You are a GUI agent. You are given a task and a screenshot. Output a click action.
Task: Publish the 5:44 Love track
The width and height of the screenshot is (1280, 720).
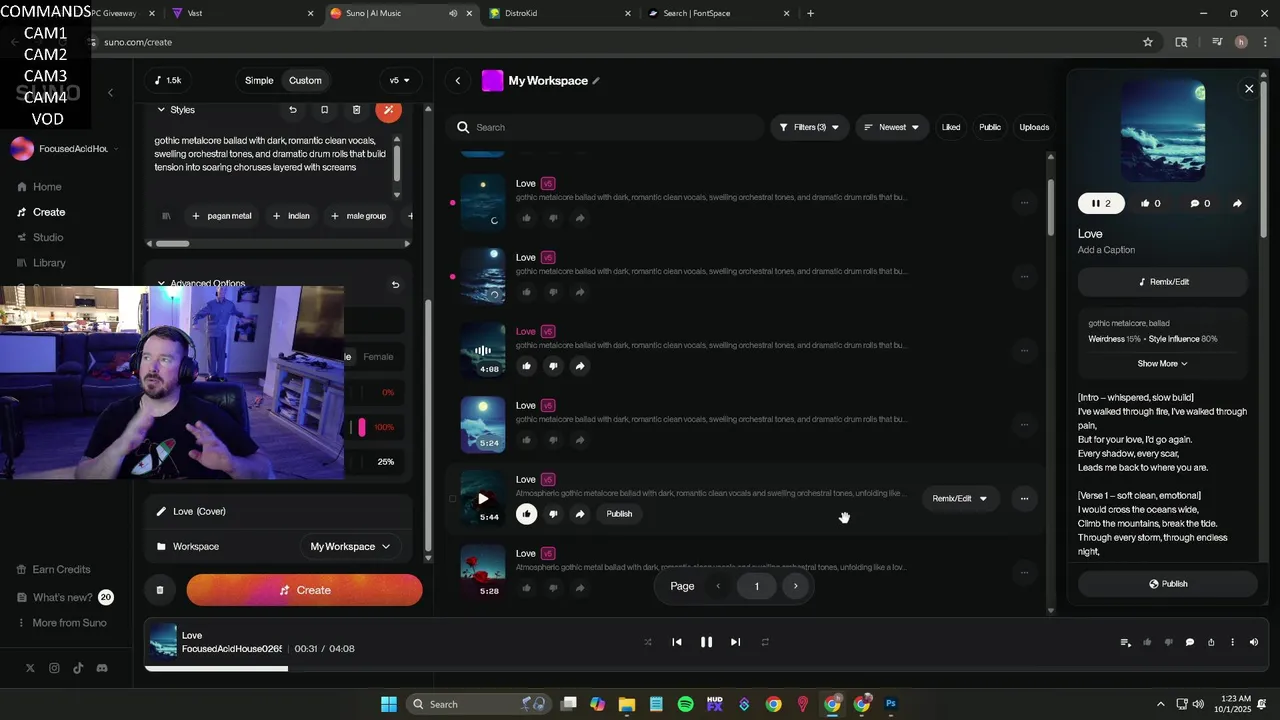[x=619, y=514]
